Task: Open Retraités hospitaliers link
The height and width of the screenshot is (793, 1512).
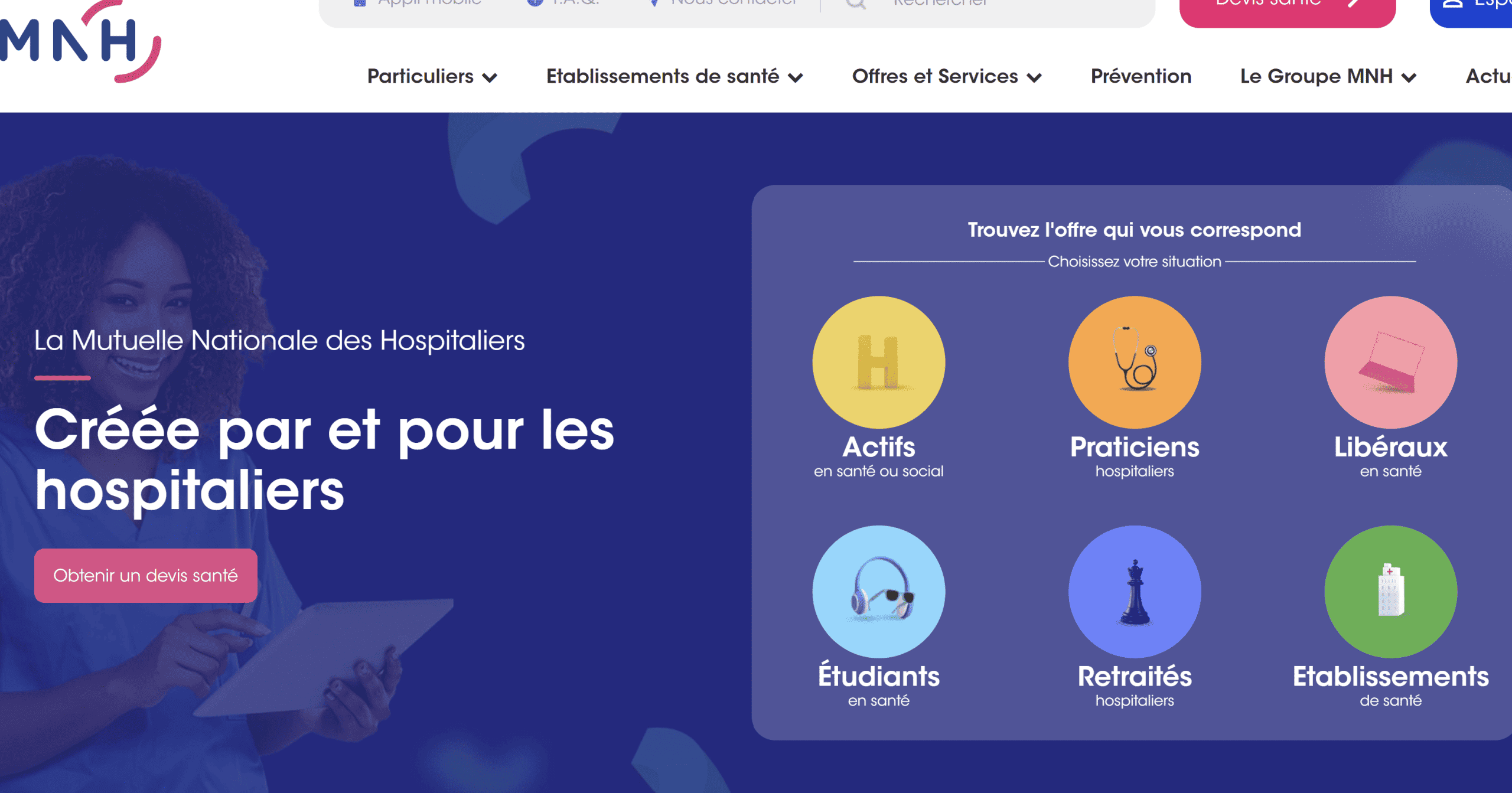Action: [1135, 685]
